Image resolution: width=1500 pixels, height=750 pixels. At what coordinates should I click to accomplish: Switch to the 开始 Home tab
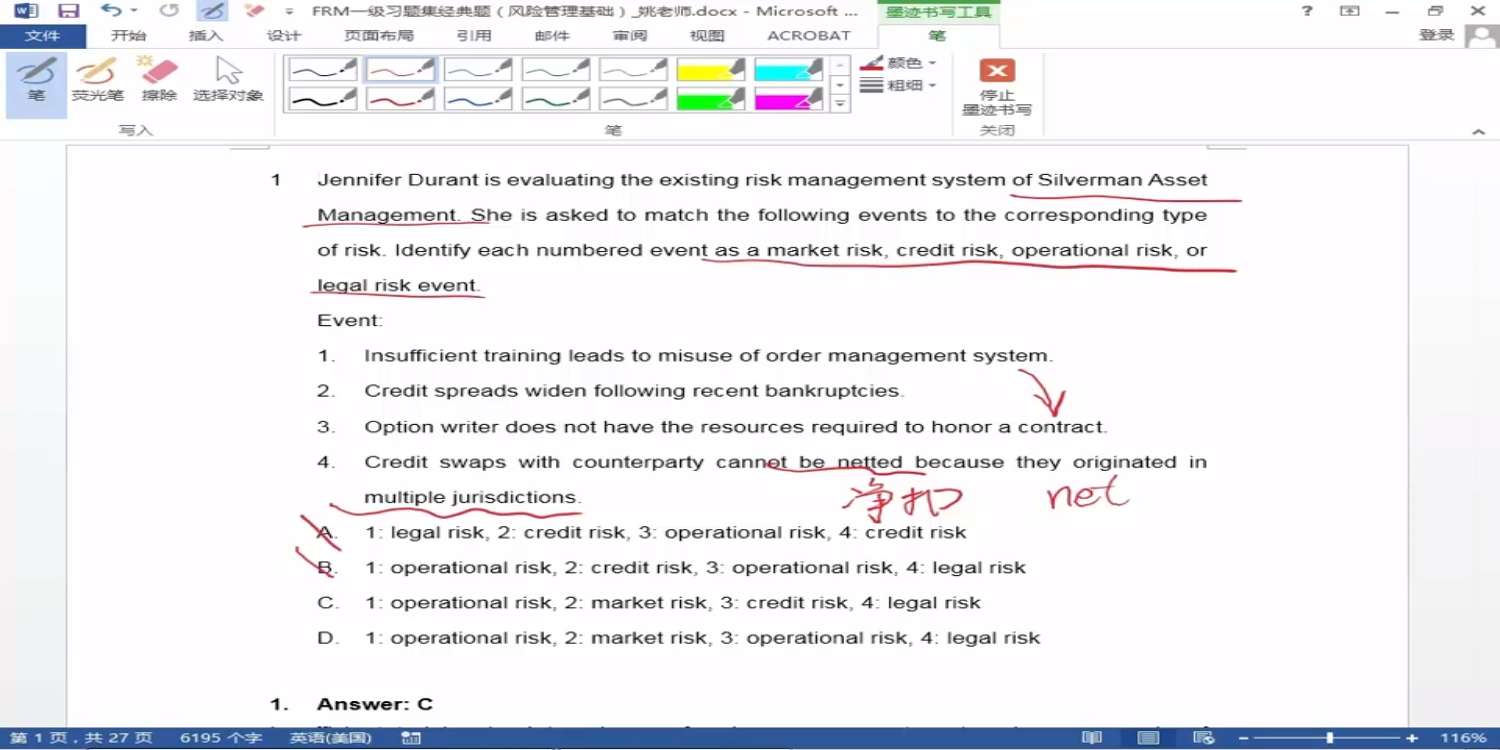(x=128, y=36)
